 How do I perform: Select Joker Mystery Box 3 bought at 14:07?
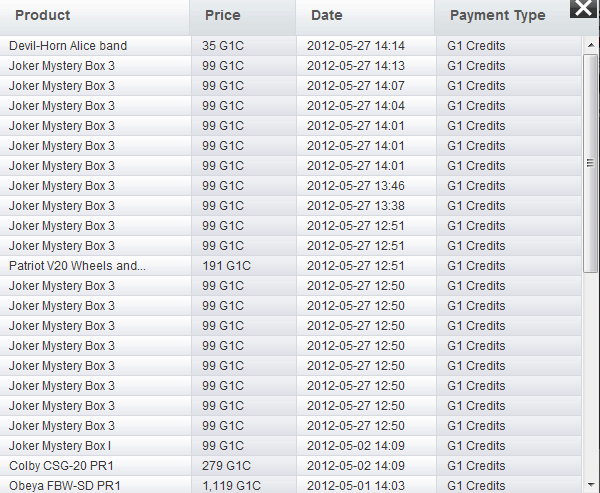click(x=62, y=86)
